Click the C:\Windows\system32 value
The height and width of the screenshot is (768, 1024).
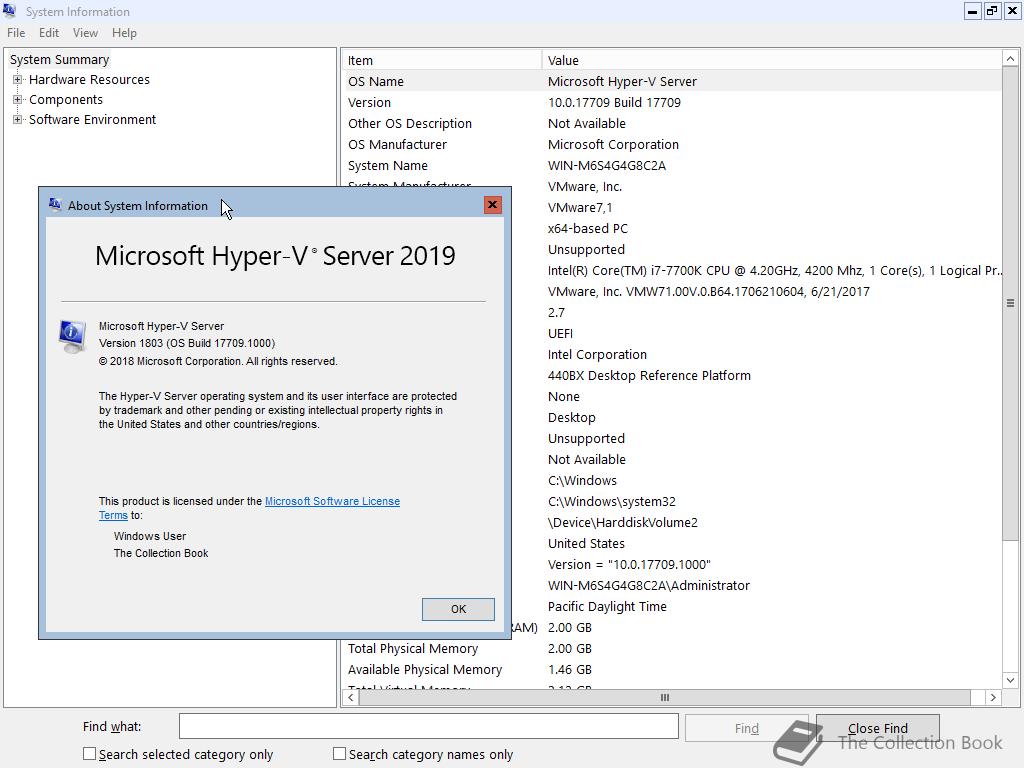pyautogui.click(x=611, y=502)
